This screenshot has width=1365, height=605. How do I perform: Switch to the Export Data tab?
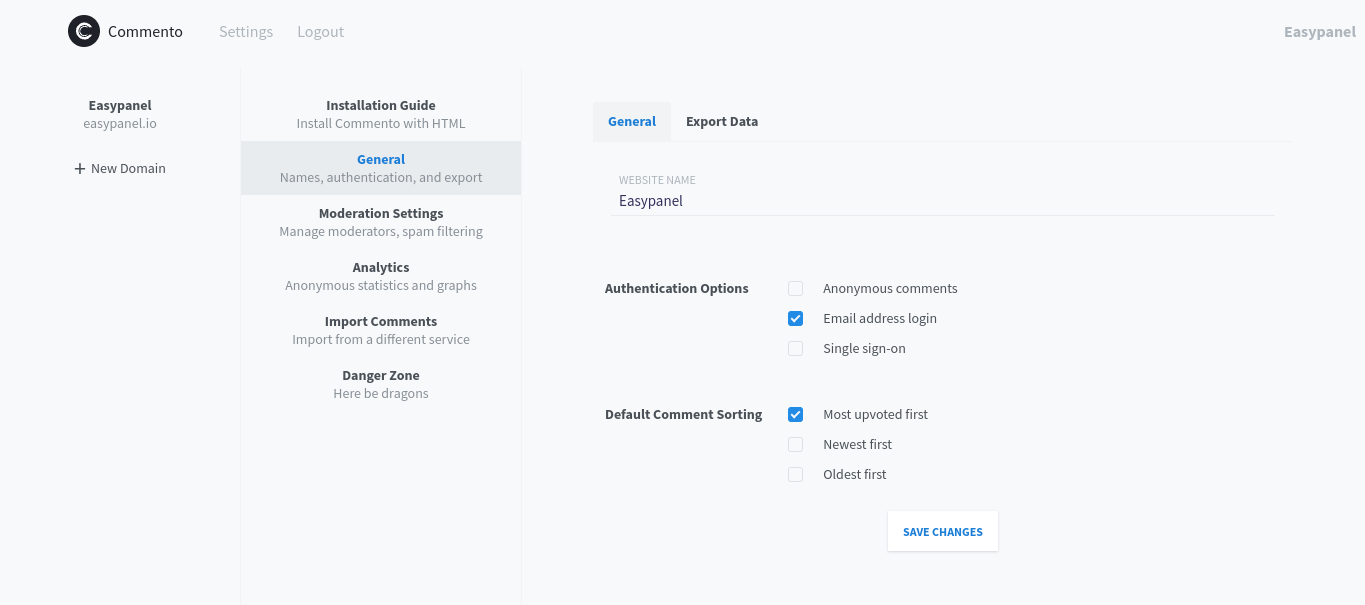721,122
